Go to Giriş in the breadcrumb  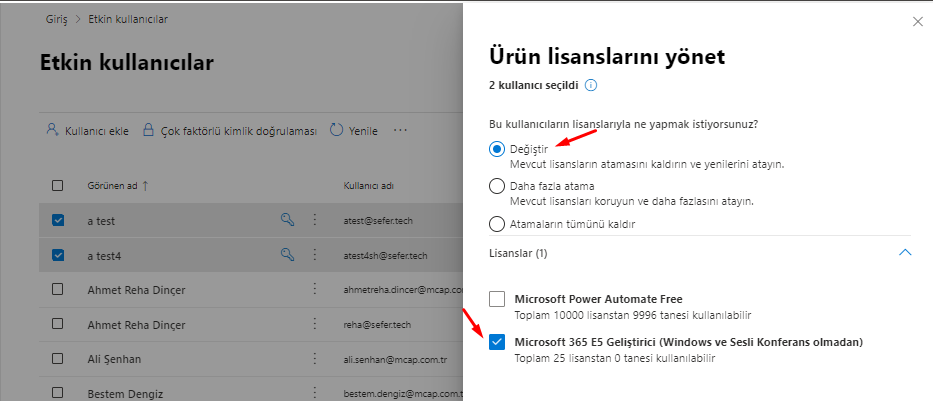(57, 19)
